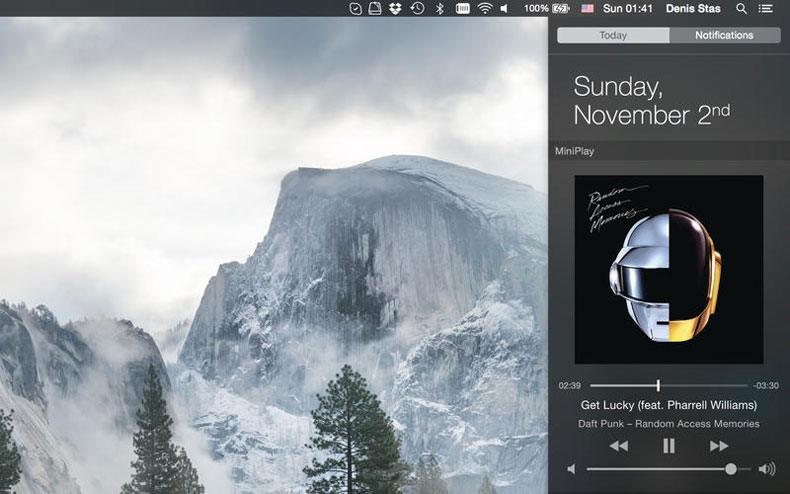Open the Wi-Fi menu
The height and width of the screenshot is (494, 790).
(485, 9)
